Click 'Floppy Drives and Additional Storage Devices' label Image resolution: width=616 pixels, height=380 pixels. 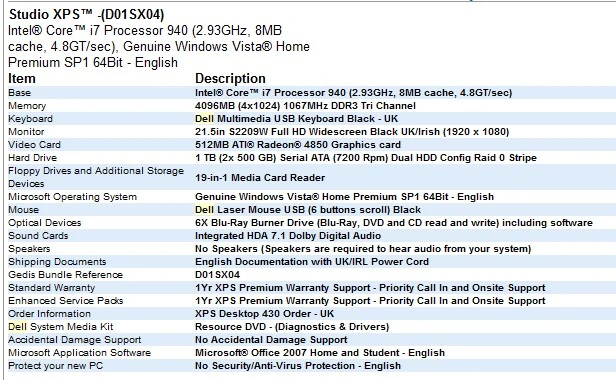(x=96, y=177)
